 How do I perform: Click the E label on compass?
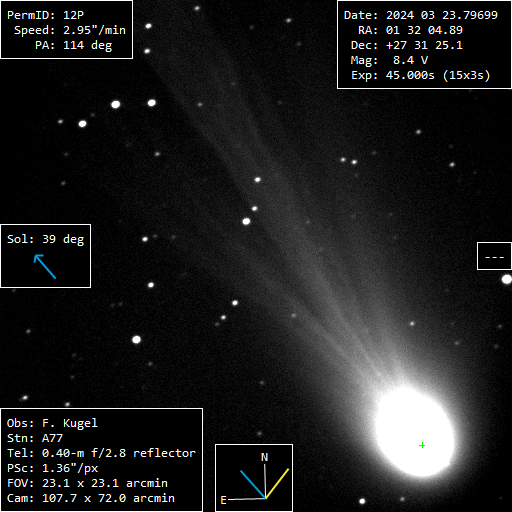click(223, 500)
